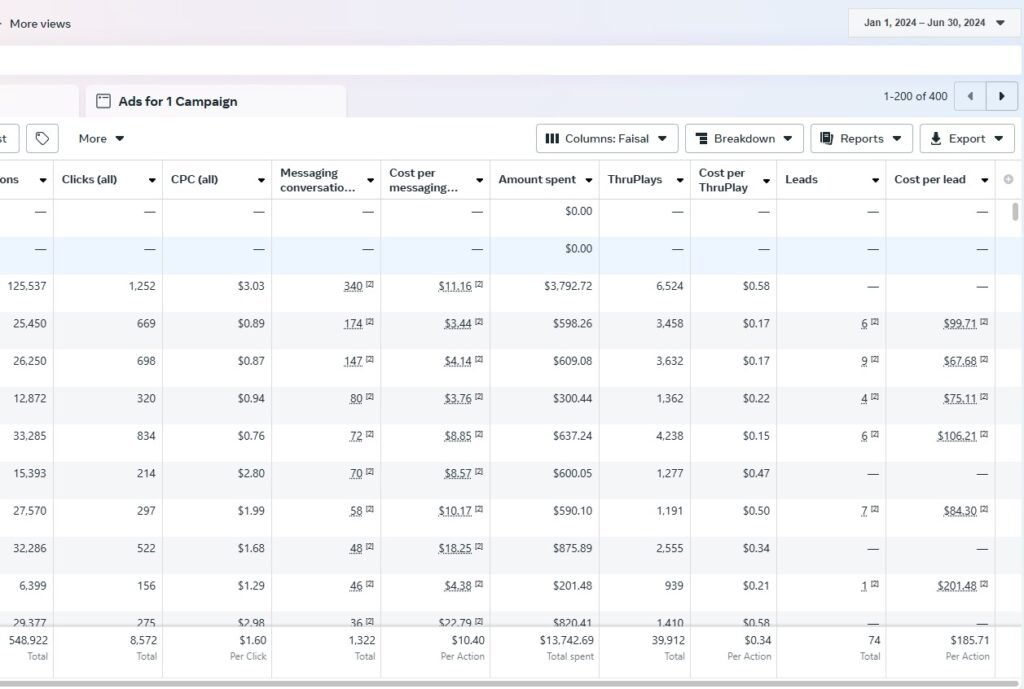Click the $875.89 amount spent cell
1024x689 pixels.
573,549
